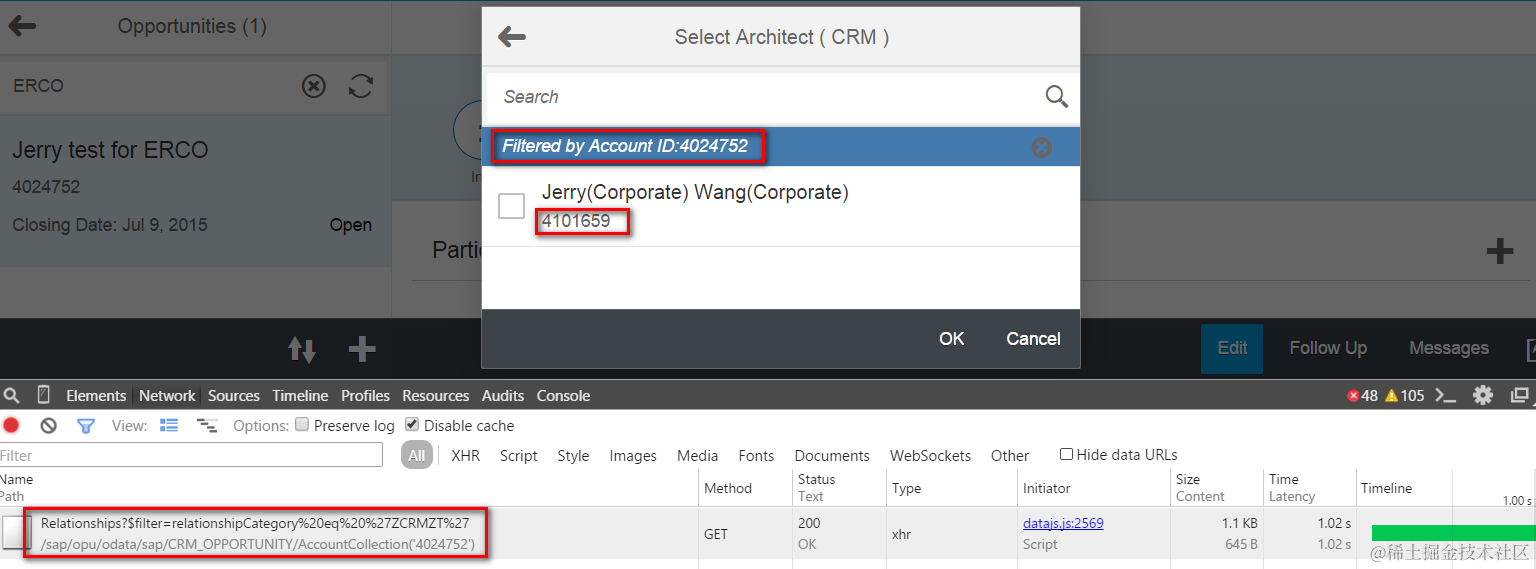Go back from the Opportunities list
The height and width of the screenshot is (569, 1536).
coord(22,26)
